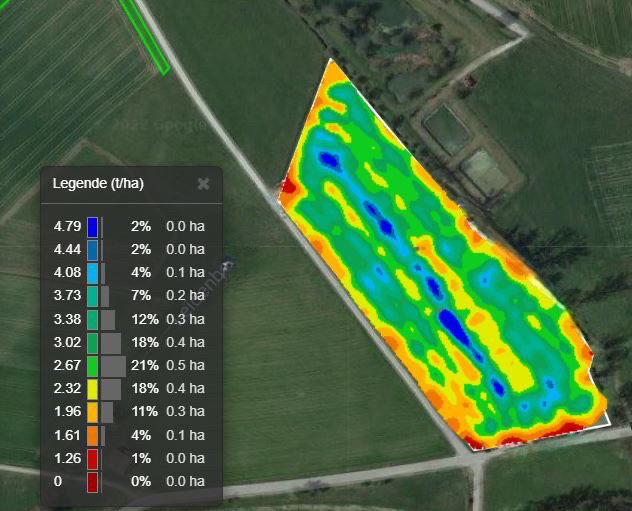Click the 0.5 ha area value
The image size is (632, 511).
point(184,366)
